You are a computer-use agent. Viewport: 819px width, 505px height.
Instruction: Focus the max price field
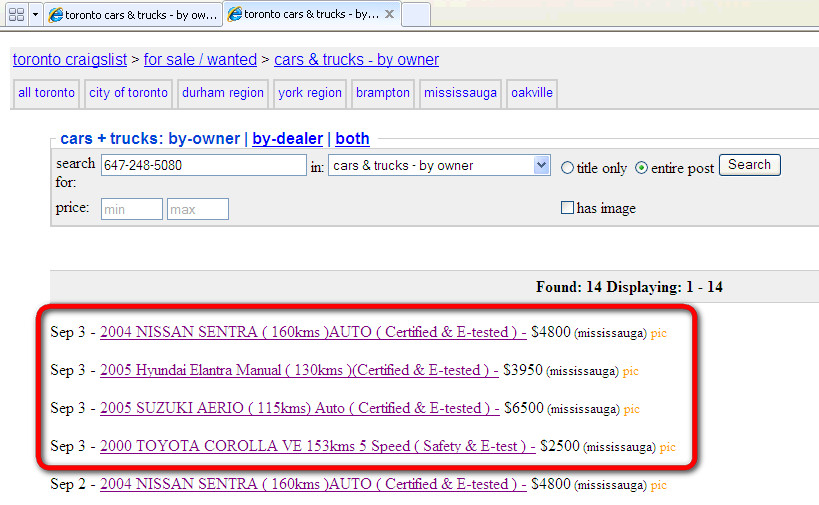click(197, 209)
